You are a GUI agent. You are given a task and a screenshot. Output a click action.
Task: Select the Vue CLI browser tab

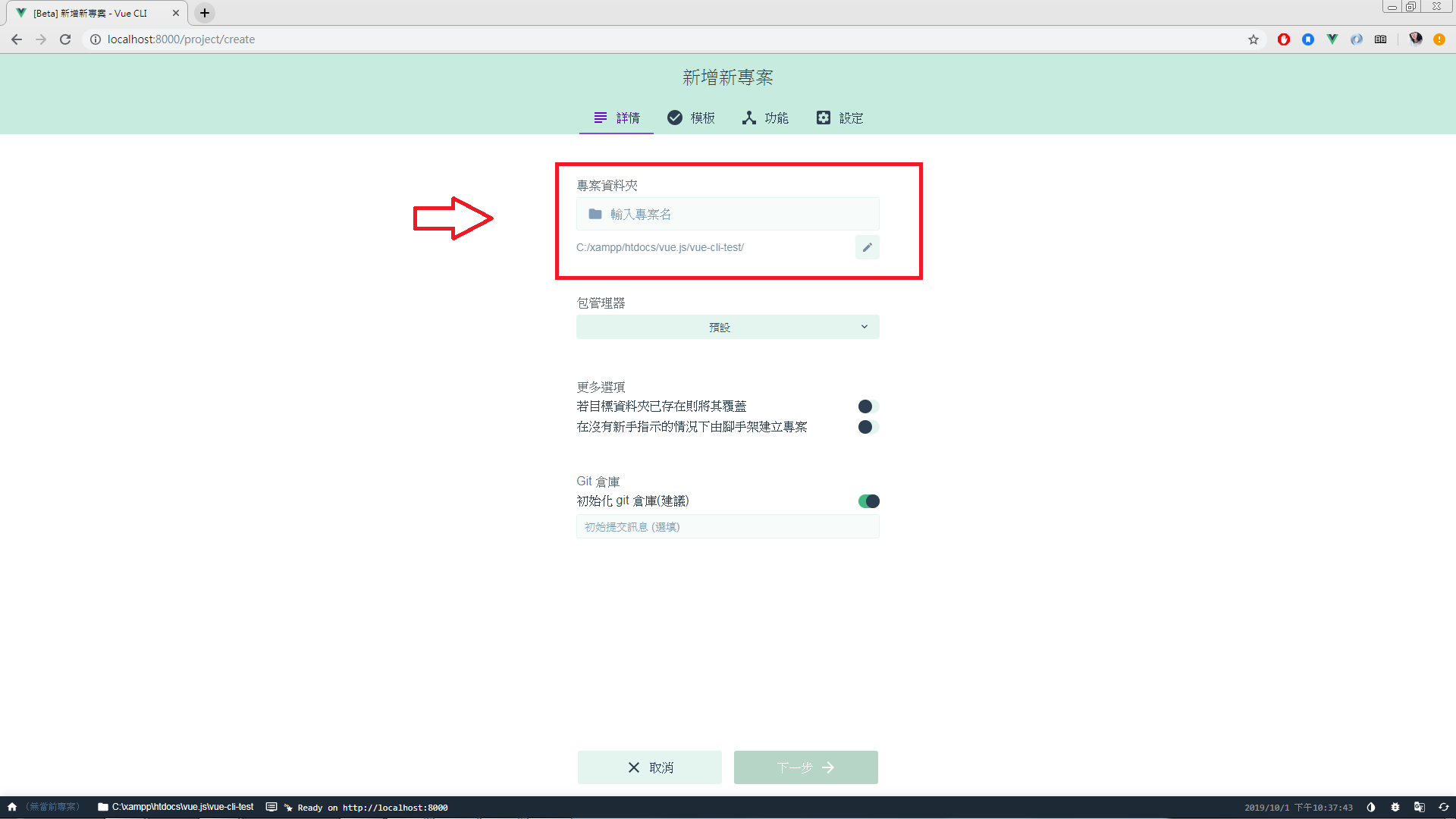pos(96,13)
